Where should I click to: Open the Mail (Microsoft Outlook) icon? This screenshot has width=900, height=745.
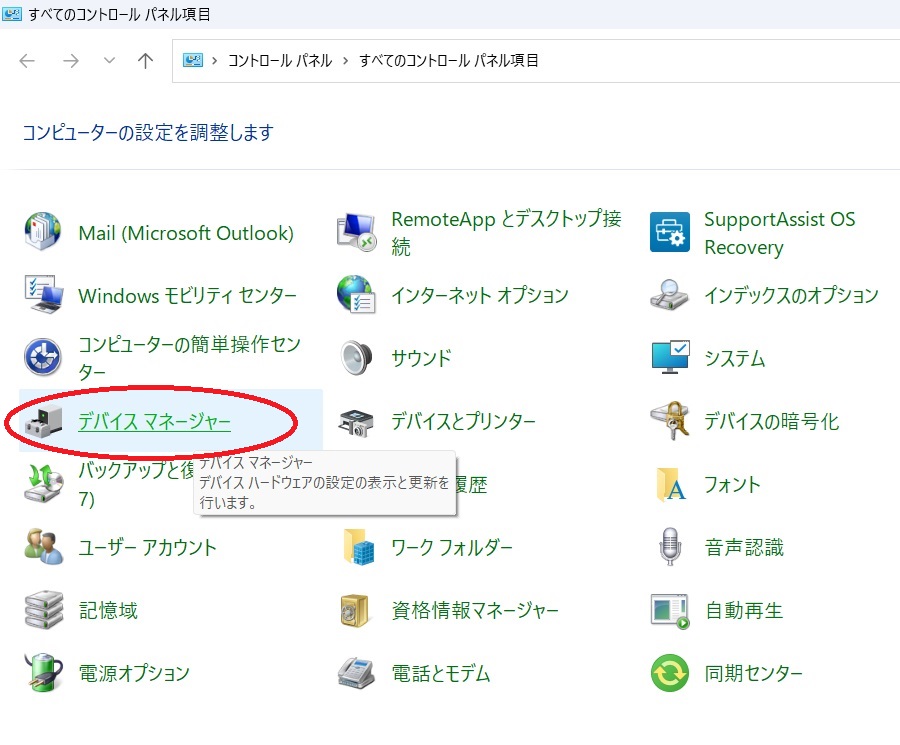point(43,232)
